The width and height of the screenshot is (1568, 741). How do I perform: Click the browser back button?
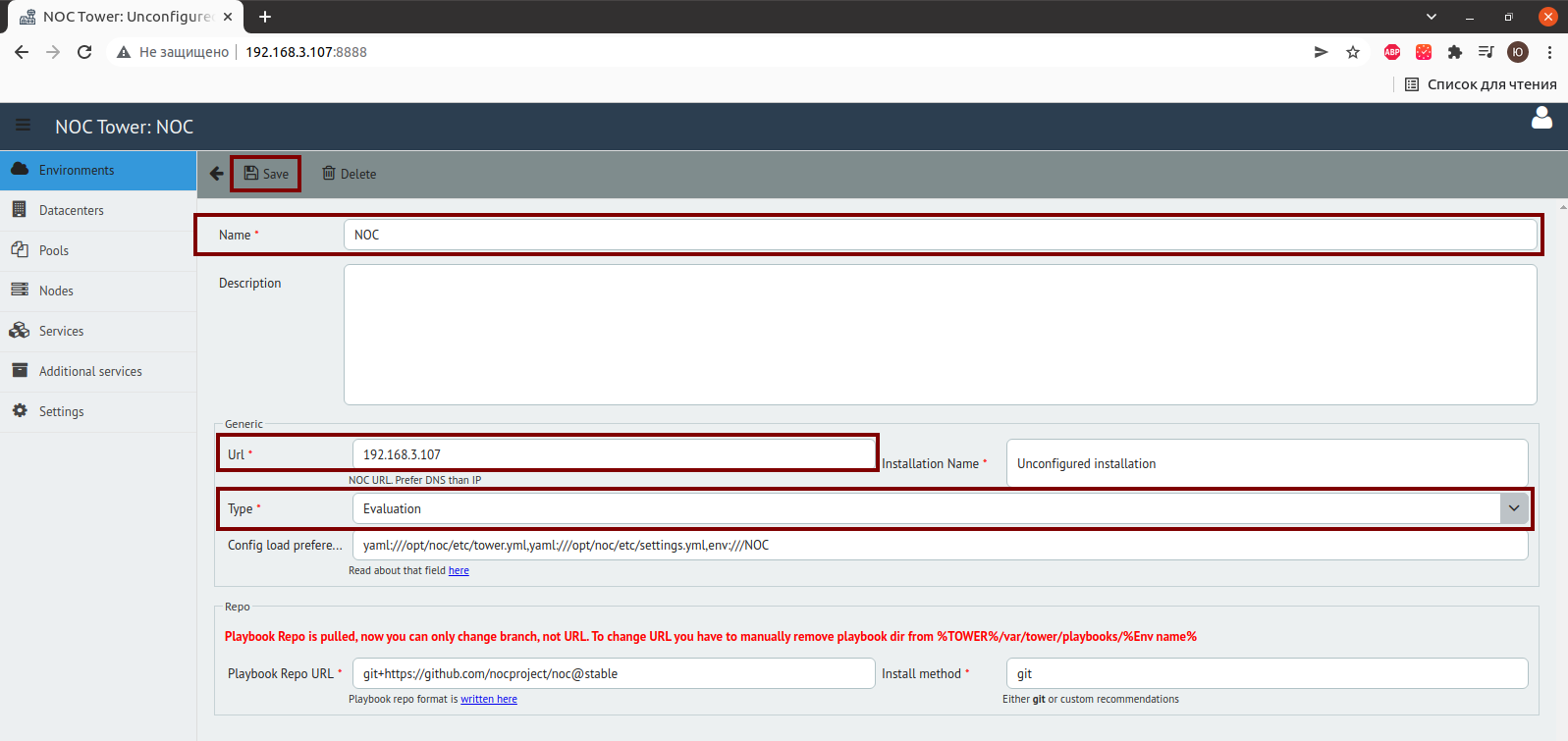tap(22, 52)
